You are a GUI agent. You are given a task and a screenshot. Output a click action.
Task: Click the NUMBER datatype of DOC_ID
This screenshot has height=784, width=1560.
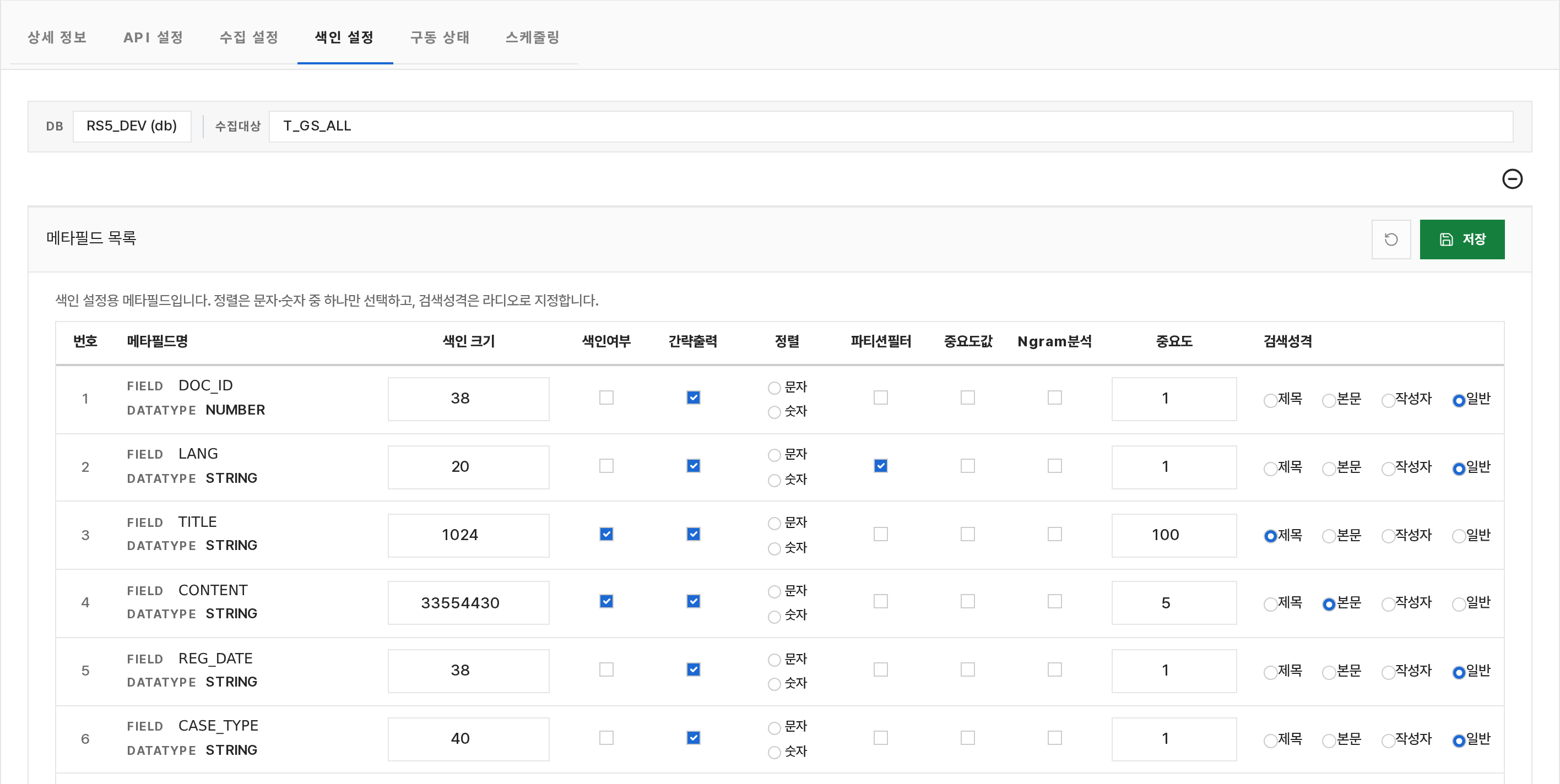[235, 410]
